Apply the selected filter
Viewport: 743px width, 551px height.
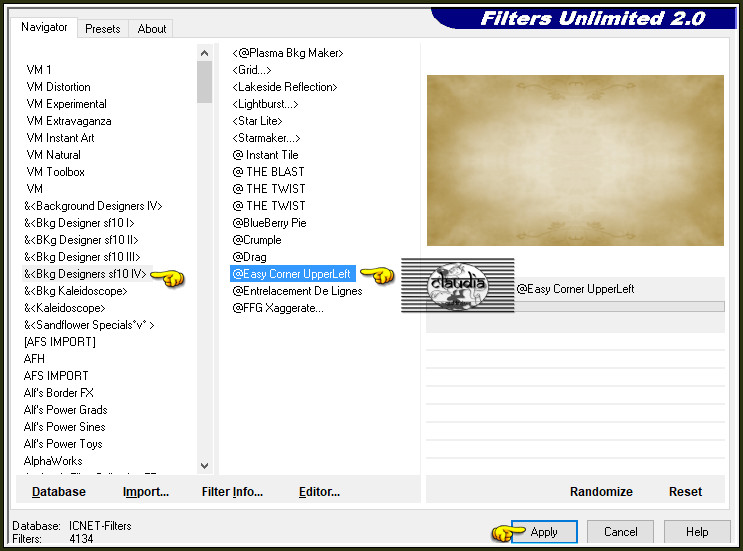click(x=544, y=532)
